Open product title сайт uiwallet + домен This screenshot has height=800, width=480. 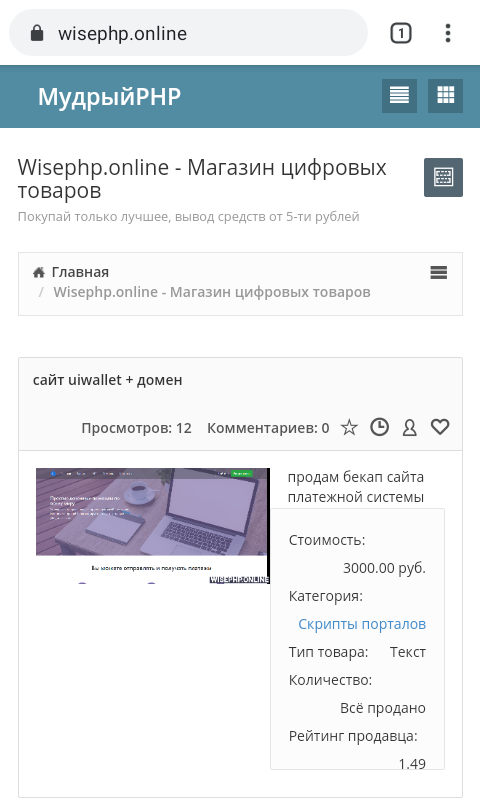tap(108, 380)
